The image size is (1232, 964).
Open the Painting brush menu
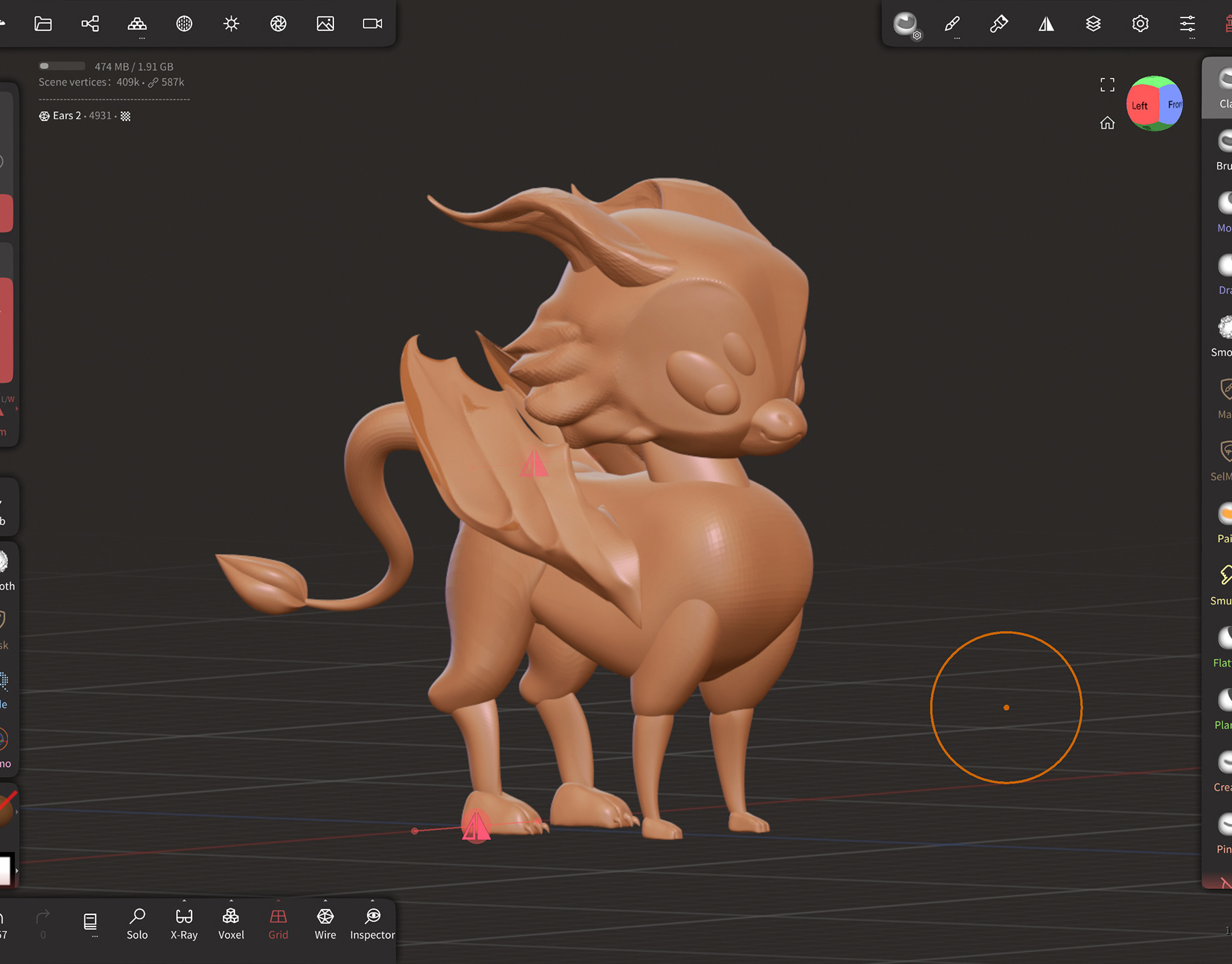(x=999, y=24)
